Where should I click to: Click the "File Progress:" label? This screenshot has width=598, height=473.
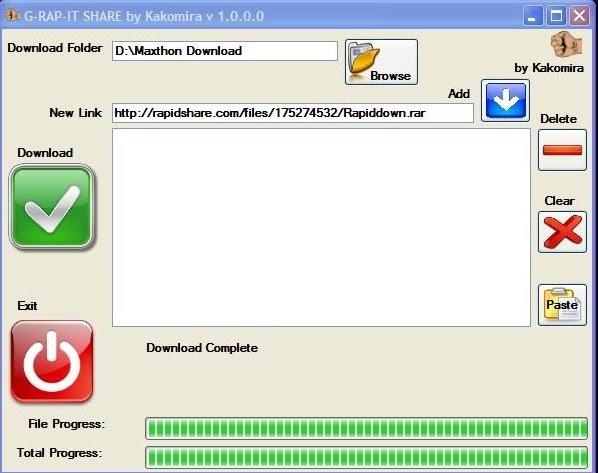(x=66, y=424)
